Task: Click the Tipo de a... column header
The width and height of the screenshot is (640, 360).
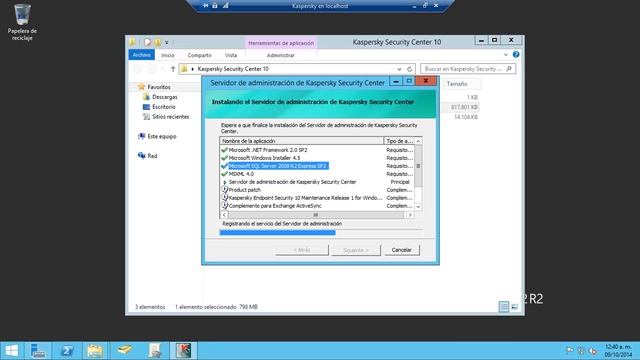Action: click(399, 141)
